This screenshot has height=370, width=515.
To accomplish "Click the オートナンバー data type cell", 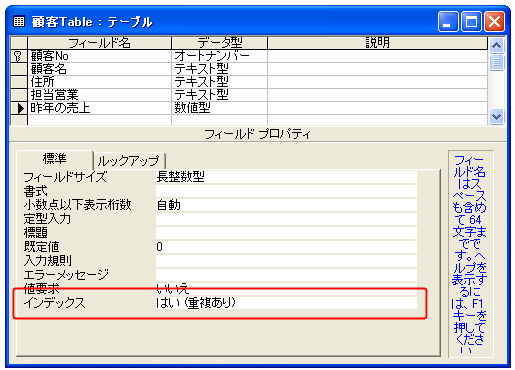I will (219, 56).
